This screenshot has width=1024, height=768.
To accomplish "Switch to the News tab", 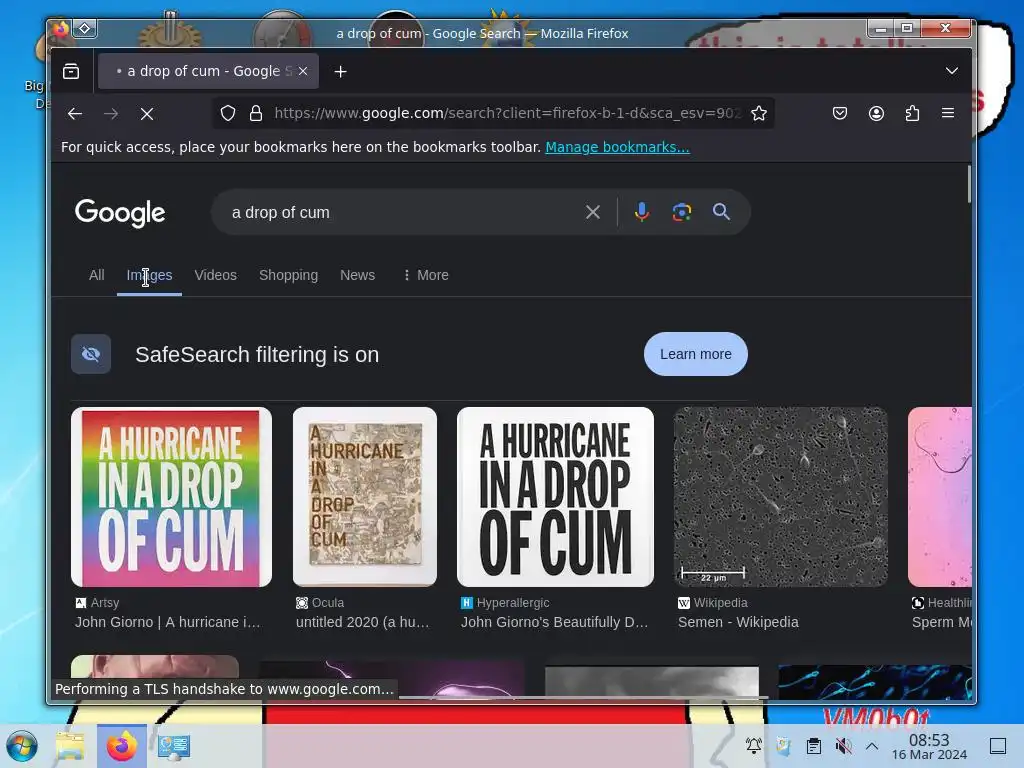I will click(x=357, y=275).
